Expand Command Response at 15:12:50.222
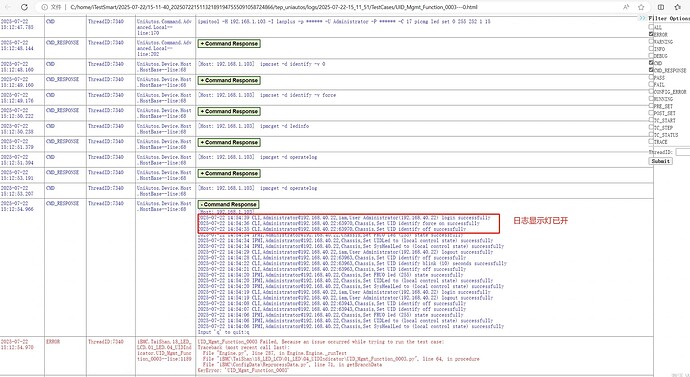Image resolution: width=690 pixels, height=377 pixels. (x=229, y=111)
